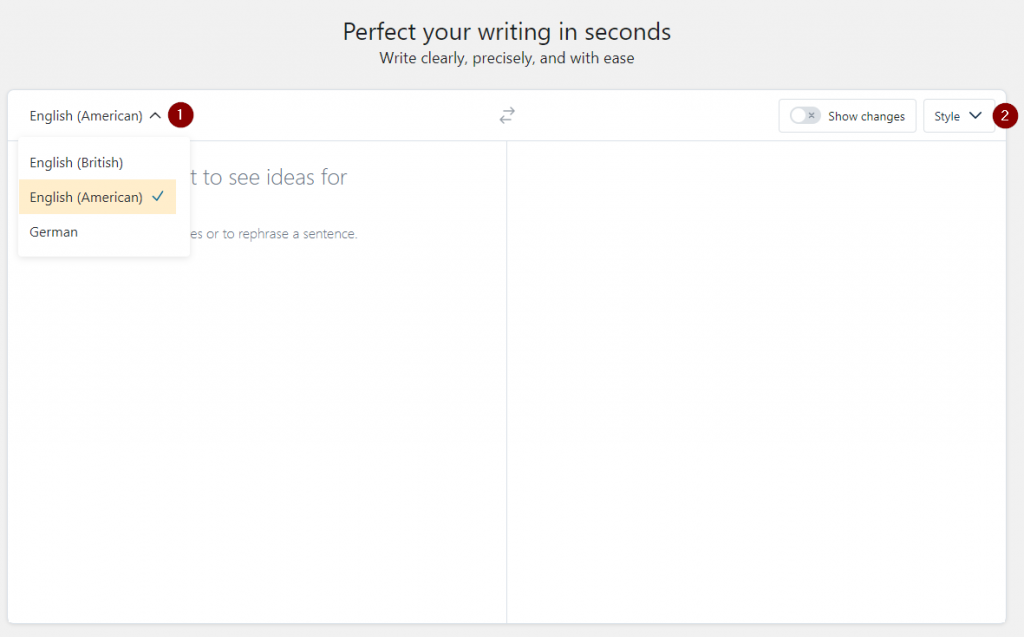Screen dimensions: 1024x637
Task: Collapse the language list using the up chevron
Action: pos(155,116)
